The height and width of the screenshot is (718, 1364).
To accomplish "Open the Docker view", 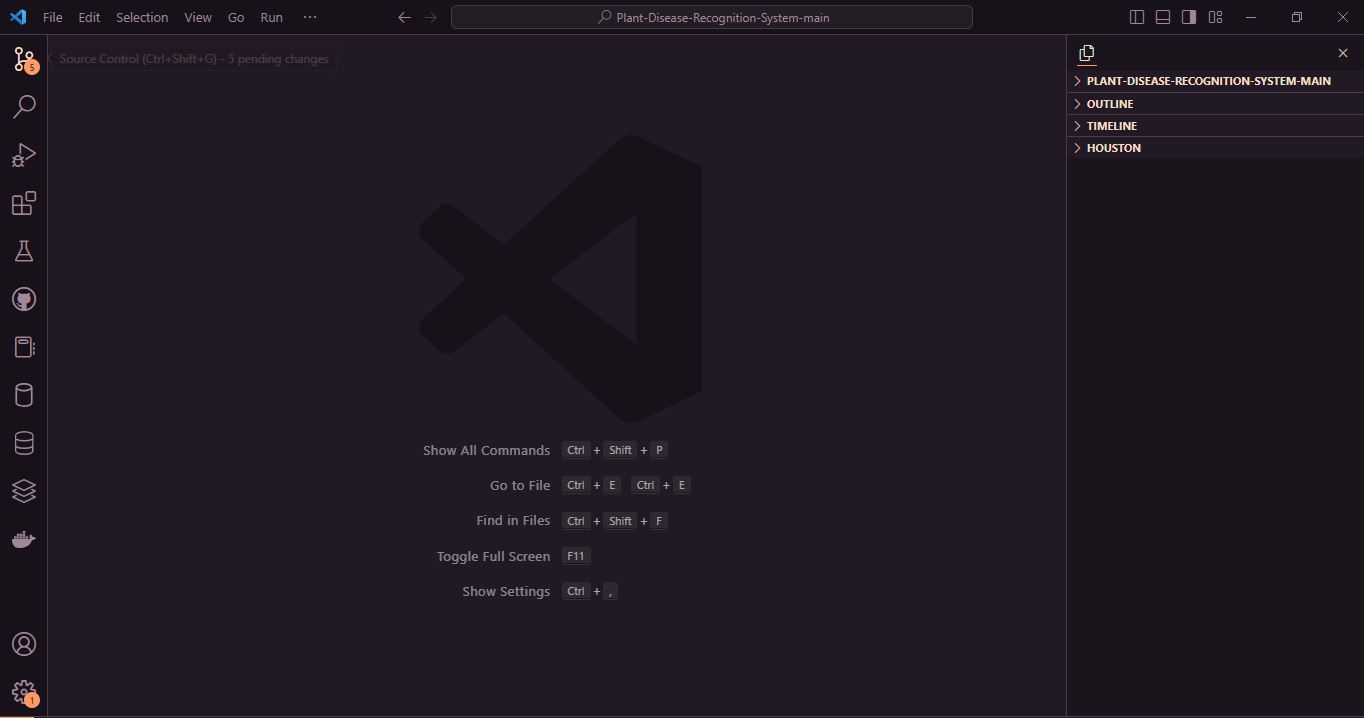I will pyautogui.click(x=24, y=539).
